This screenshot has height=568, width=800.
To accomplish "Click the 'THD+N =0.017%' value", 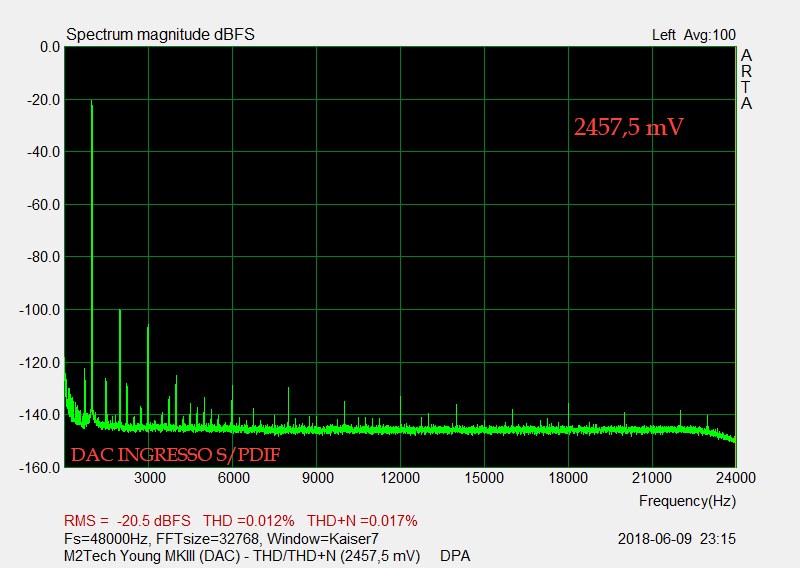I will [362, 521].
